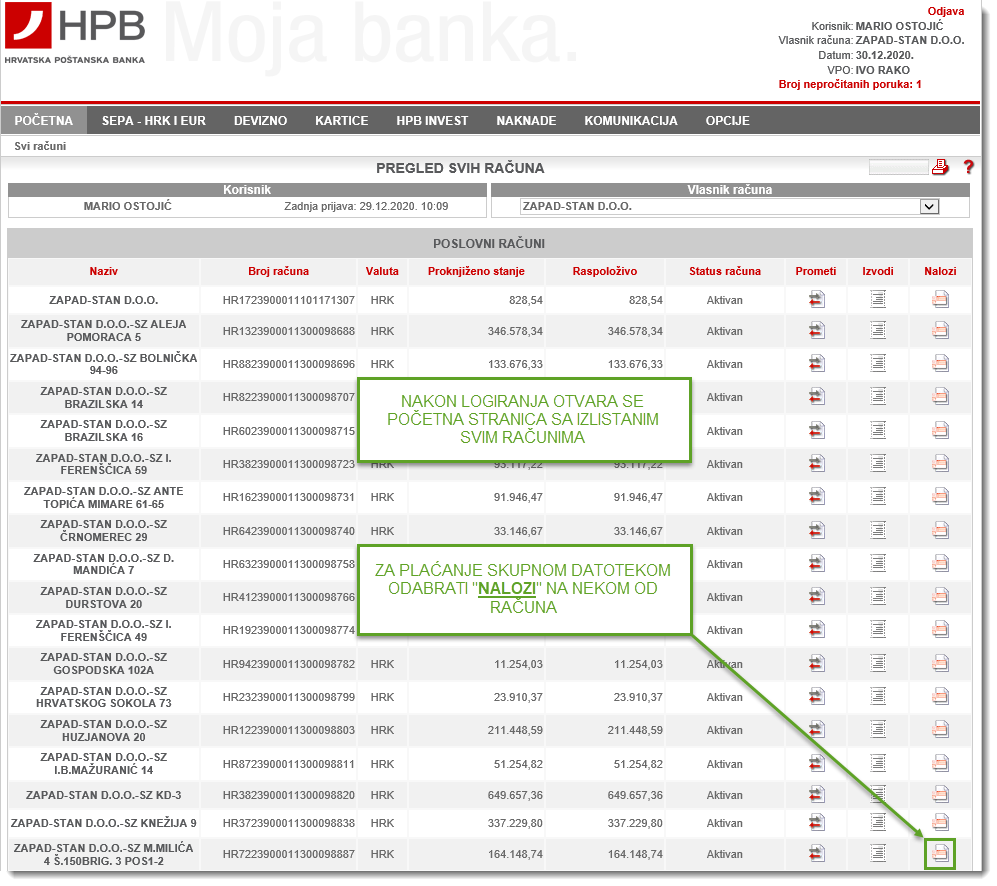Click account number HR9423900011300098782
Screen dimensions: 997x886
[x=289, y=664]
